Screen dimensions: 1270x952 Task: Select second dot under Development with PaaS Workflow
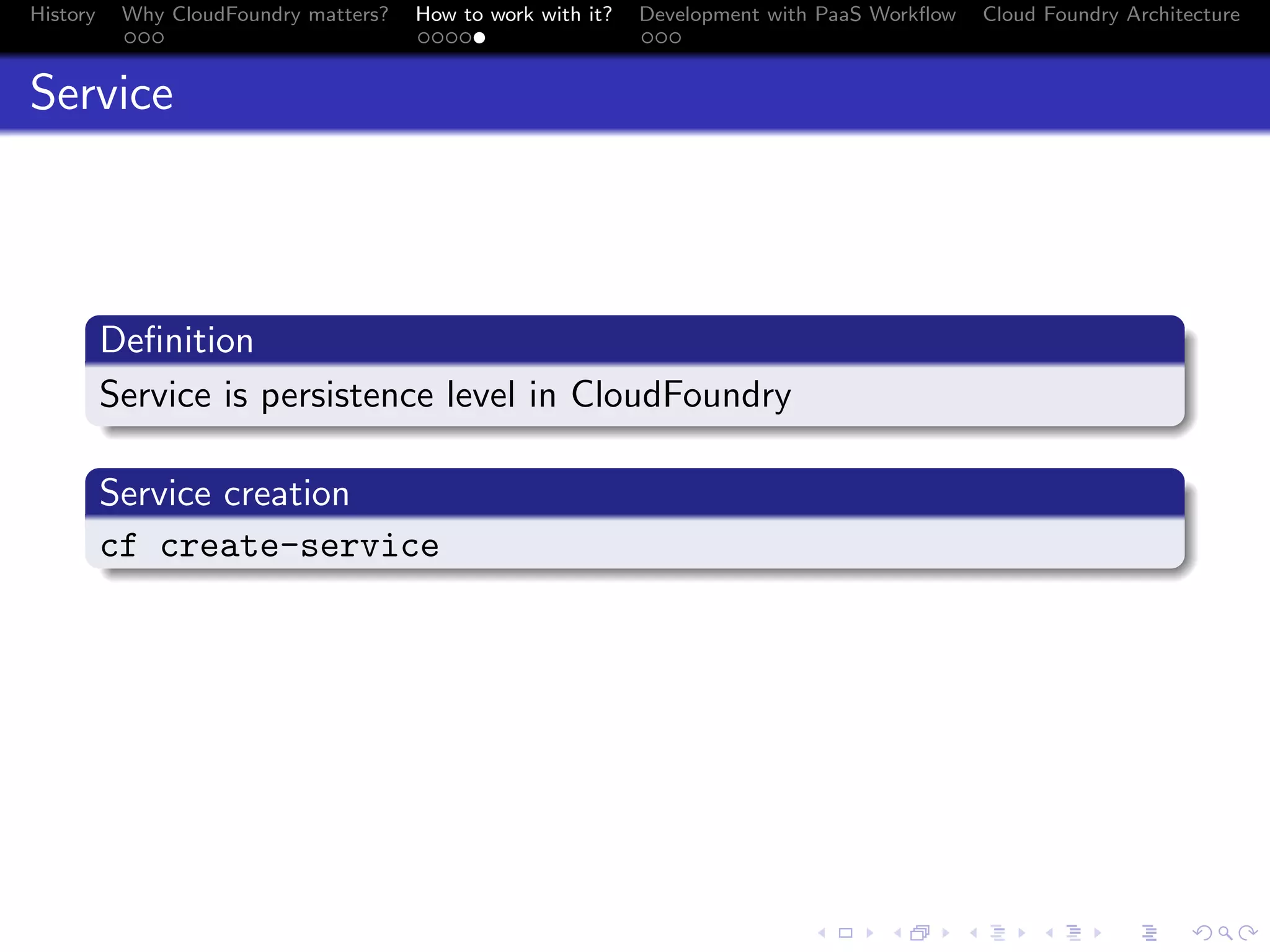[661, 38]
